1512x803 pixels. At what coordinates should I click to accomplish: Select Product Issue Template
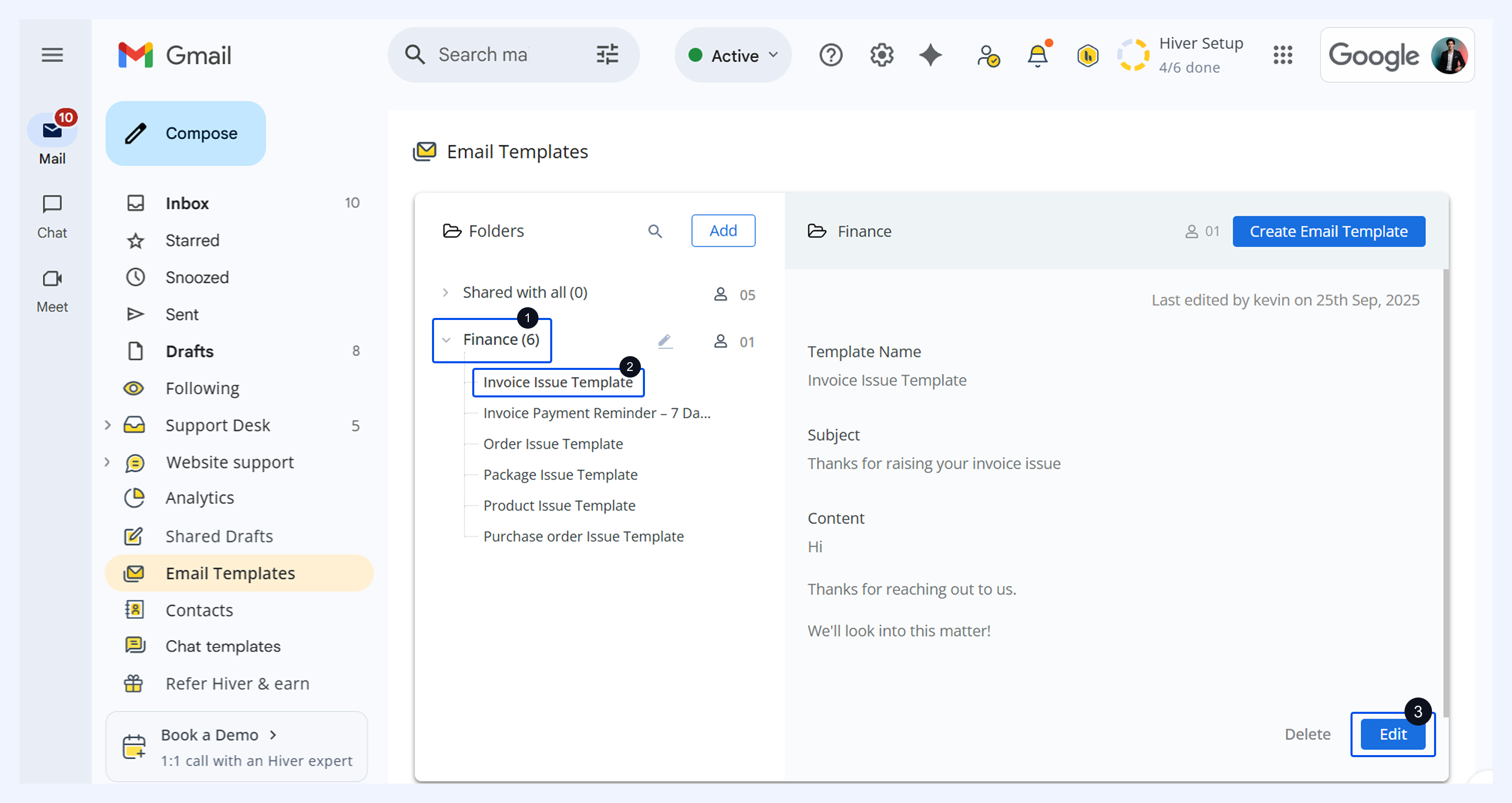[x=559, y=505]
